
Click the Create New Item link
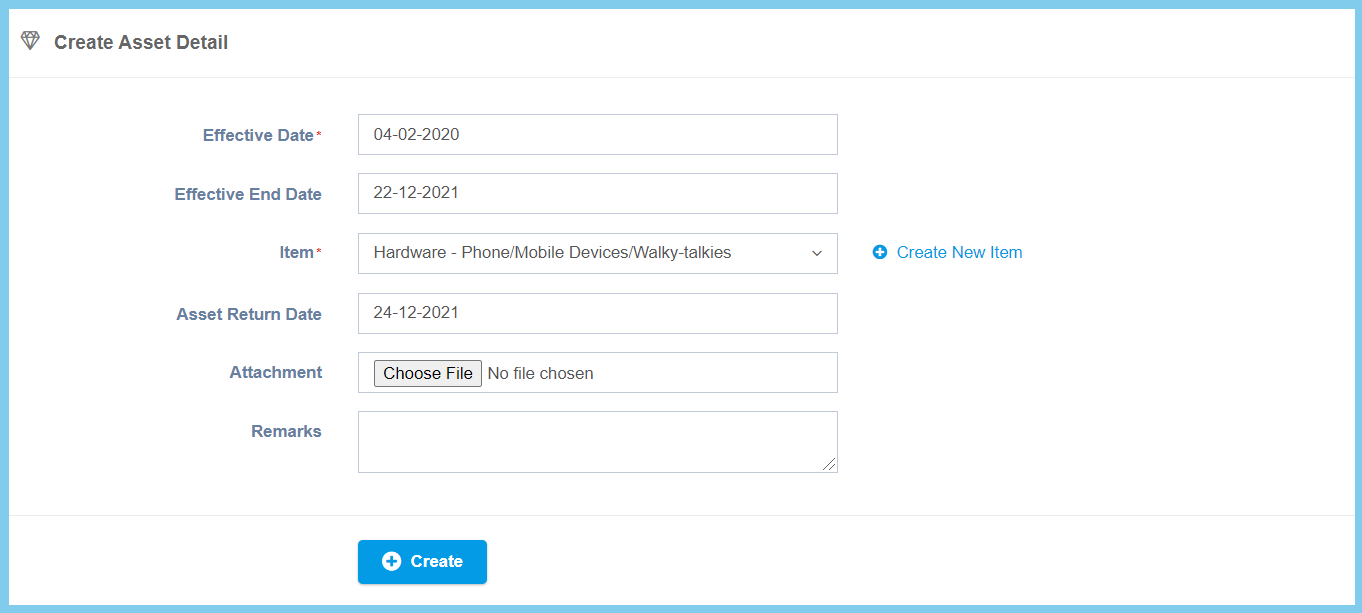(958, 253)
